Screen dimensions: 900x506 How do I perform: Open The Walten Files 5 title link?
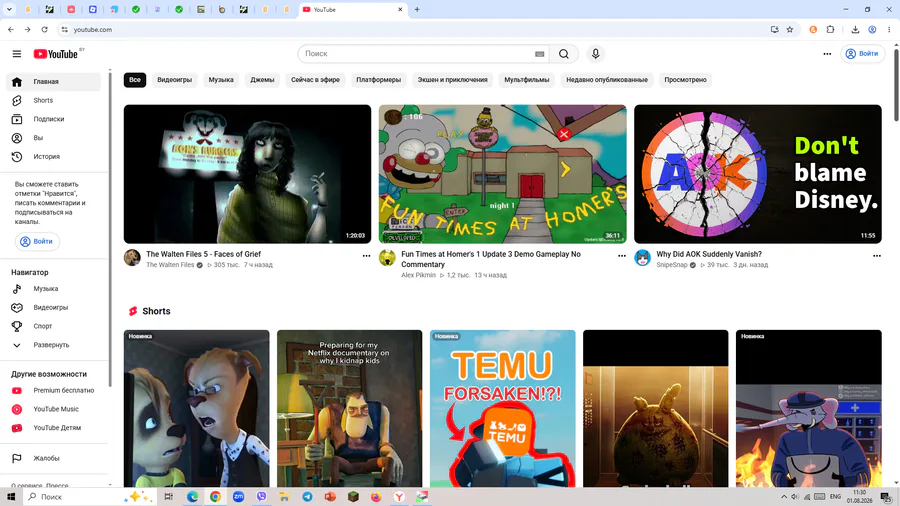click(x=203, y=254)
